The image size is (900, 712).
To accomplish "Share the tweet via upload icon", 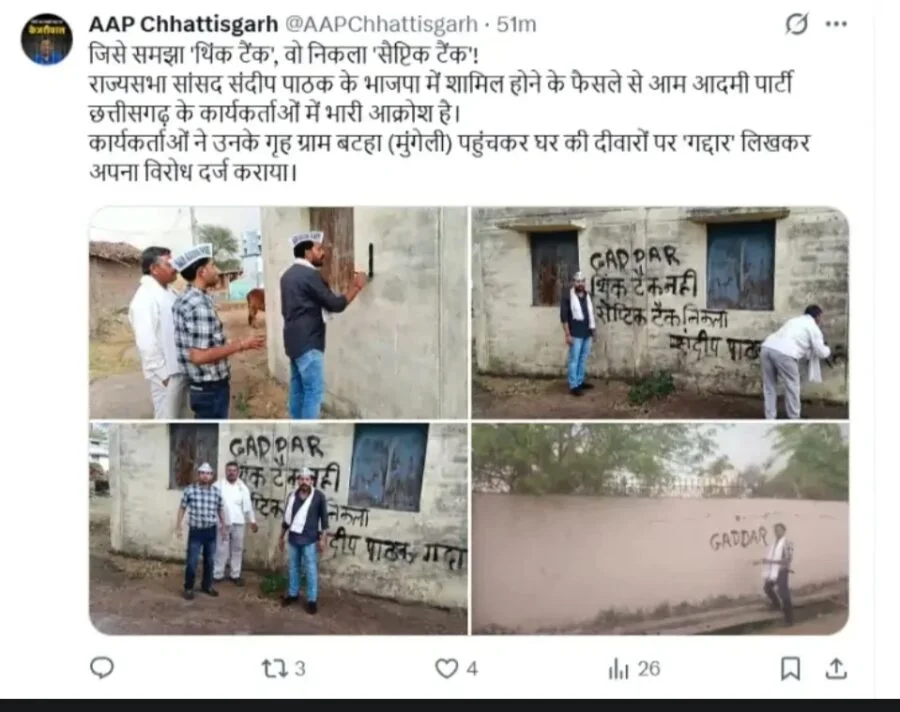I will [x=836, y=668].
